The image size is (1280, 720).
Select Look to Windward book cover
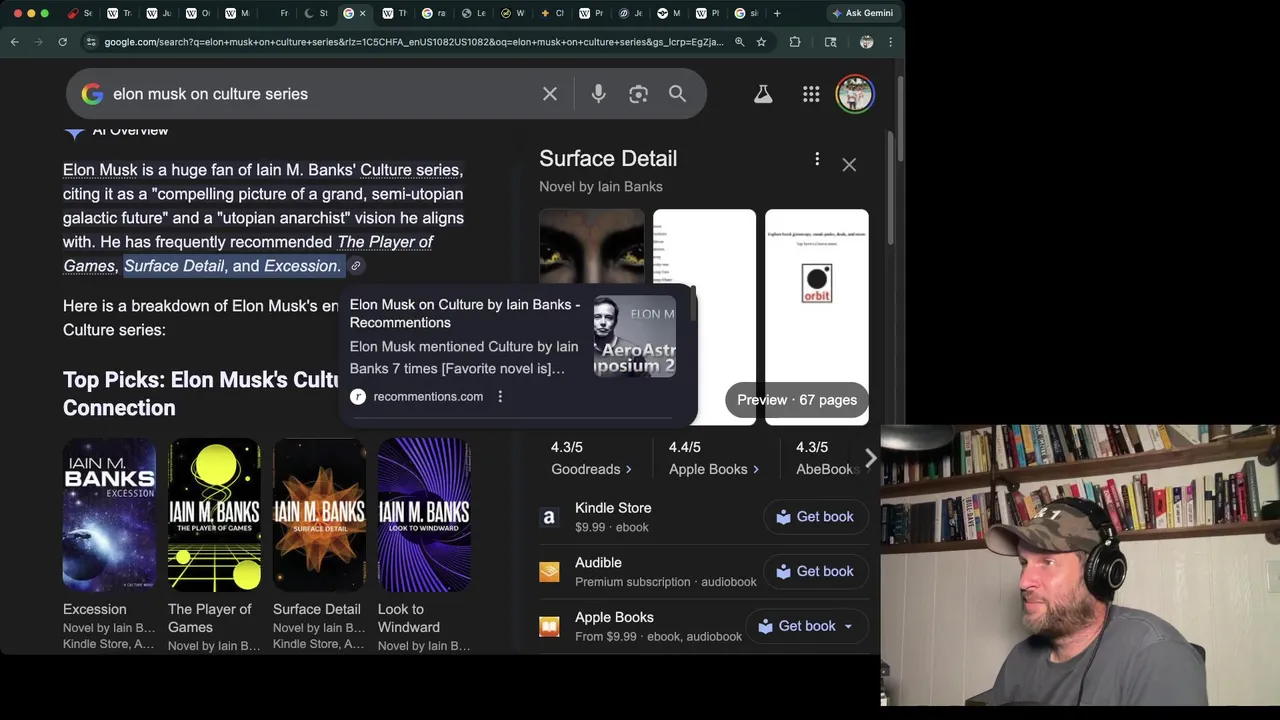[x=424, y=514]
